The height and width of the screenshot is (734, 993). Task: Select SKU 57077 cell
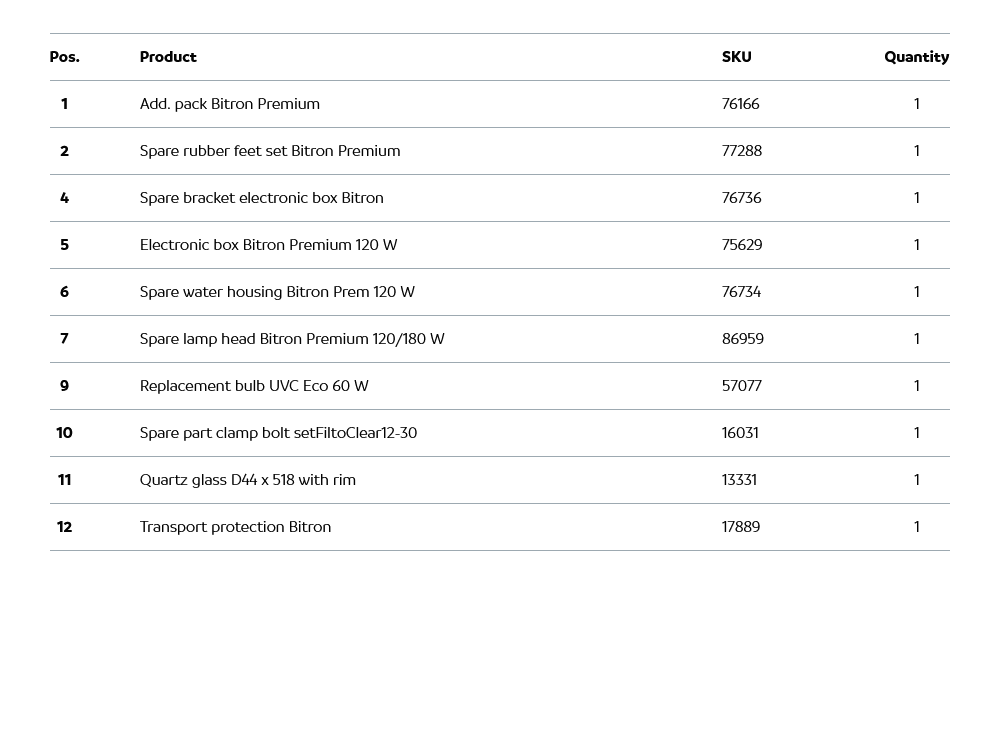coord(742,386)
